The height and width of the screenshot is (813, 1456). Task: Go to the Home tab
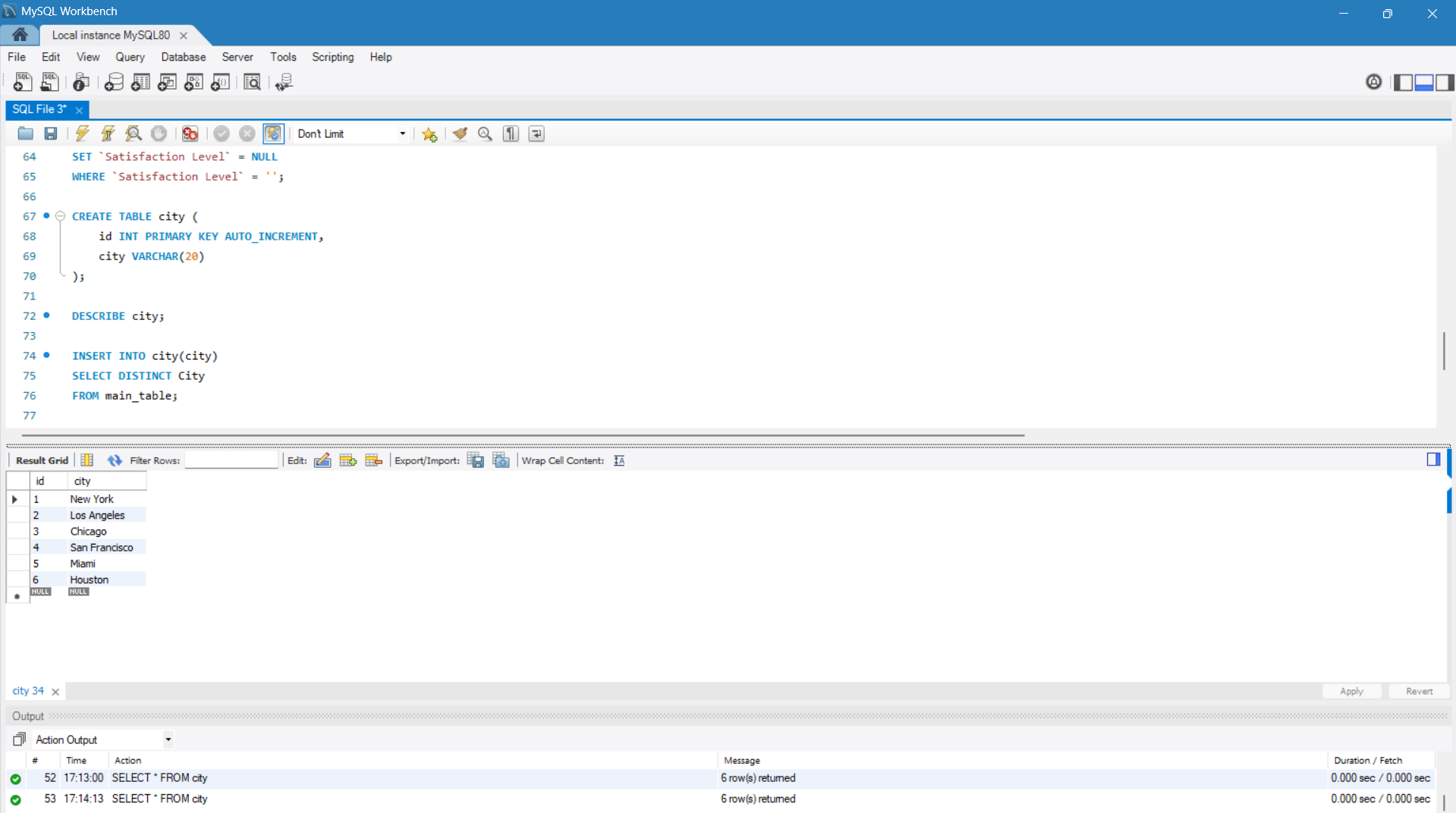pyautogui.click(x=20, y=35)
